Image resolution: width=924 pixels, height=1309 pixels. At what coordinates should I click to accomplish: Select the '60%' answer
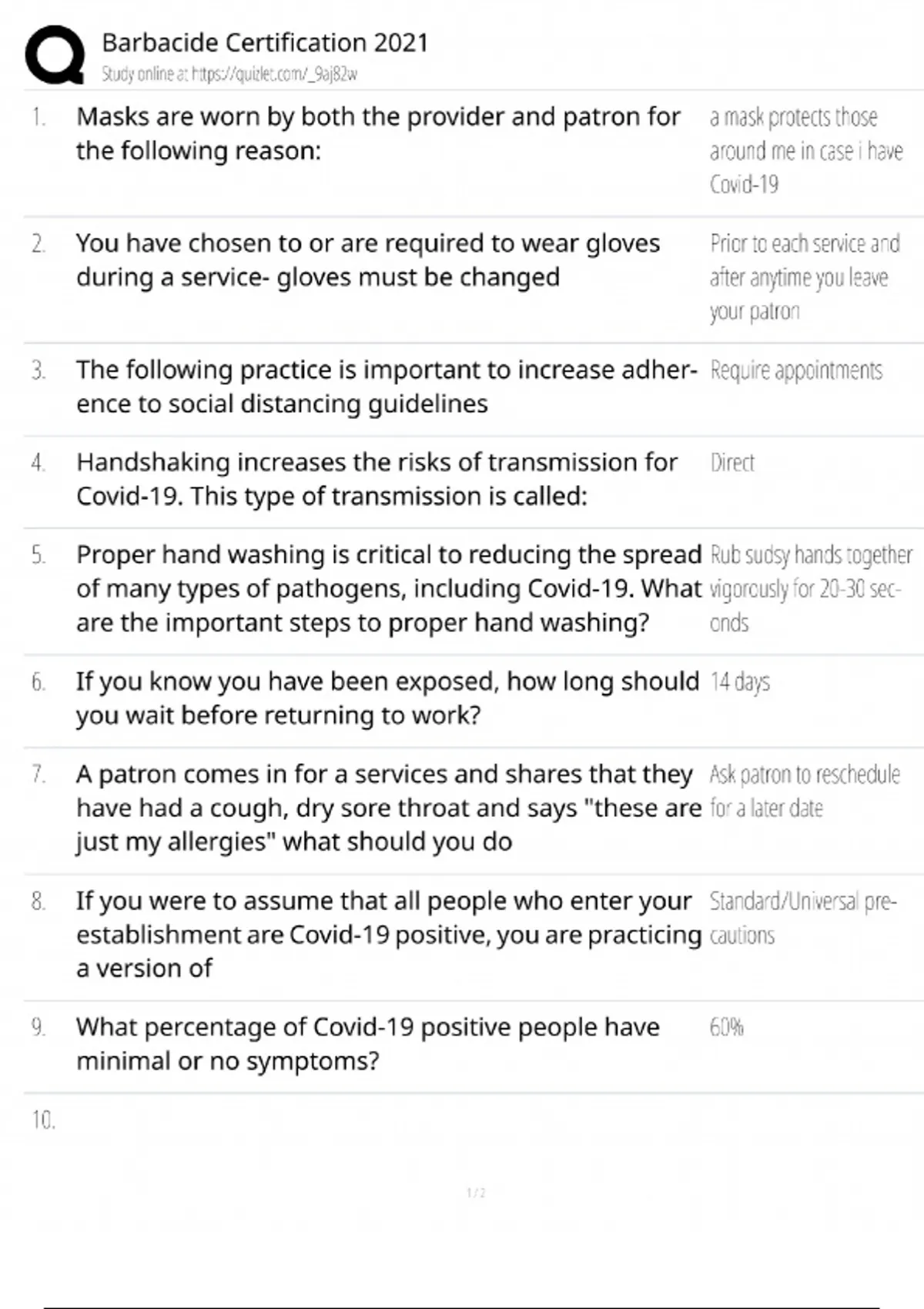(726, 1027)
